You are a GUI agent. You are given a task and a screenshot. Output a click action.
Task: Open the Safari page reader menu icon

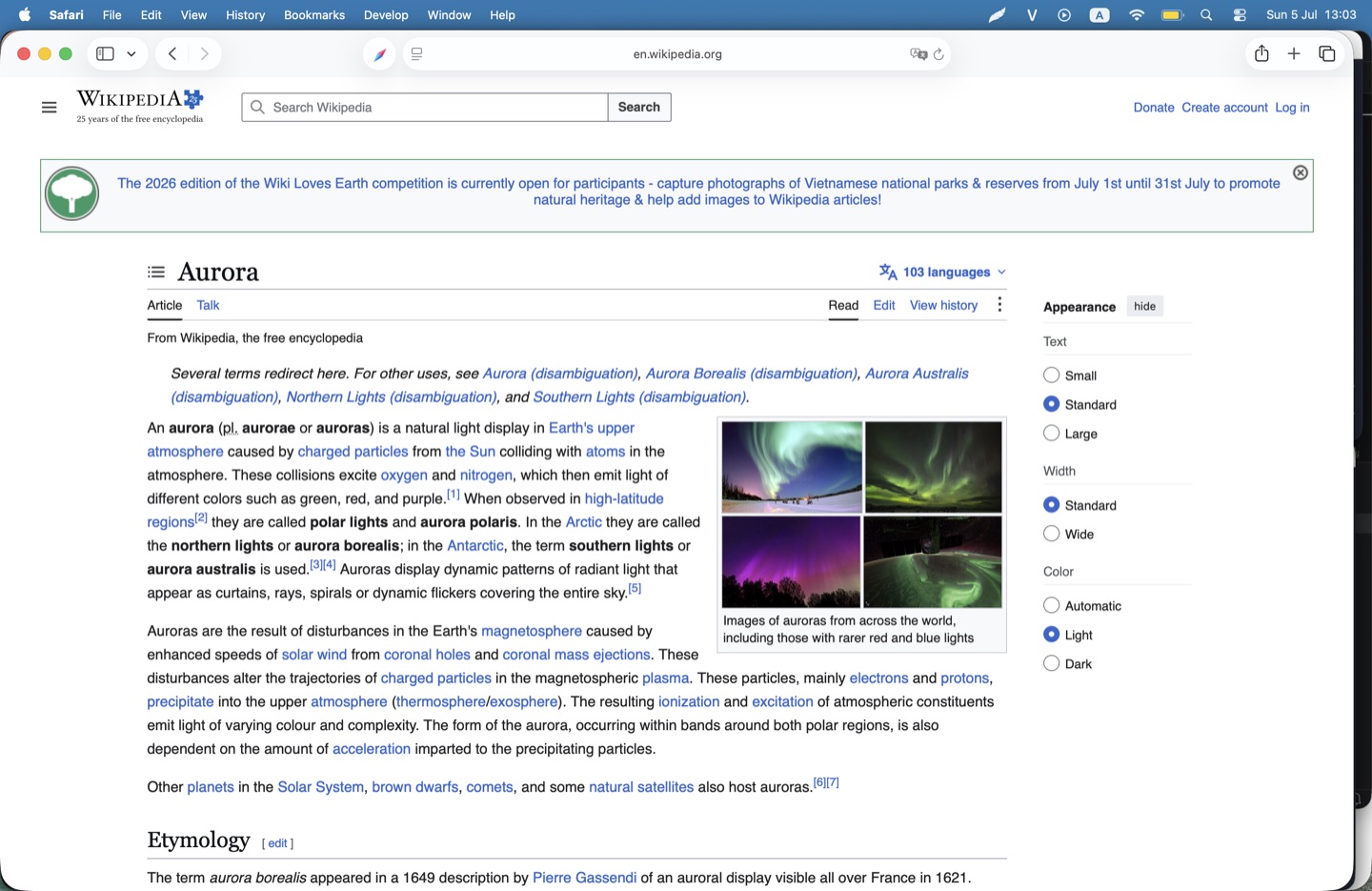[x=417, y=54]
